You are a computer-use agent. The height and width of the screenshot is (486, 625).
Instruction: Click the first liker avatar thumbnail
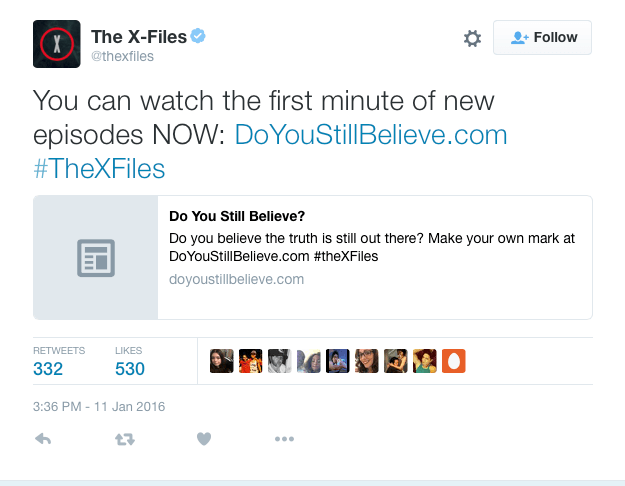[x=222, y=361]
